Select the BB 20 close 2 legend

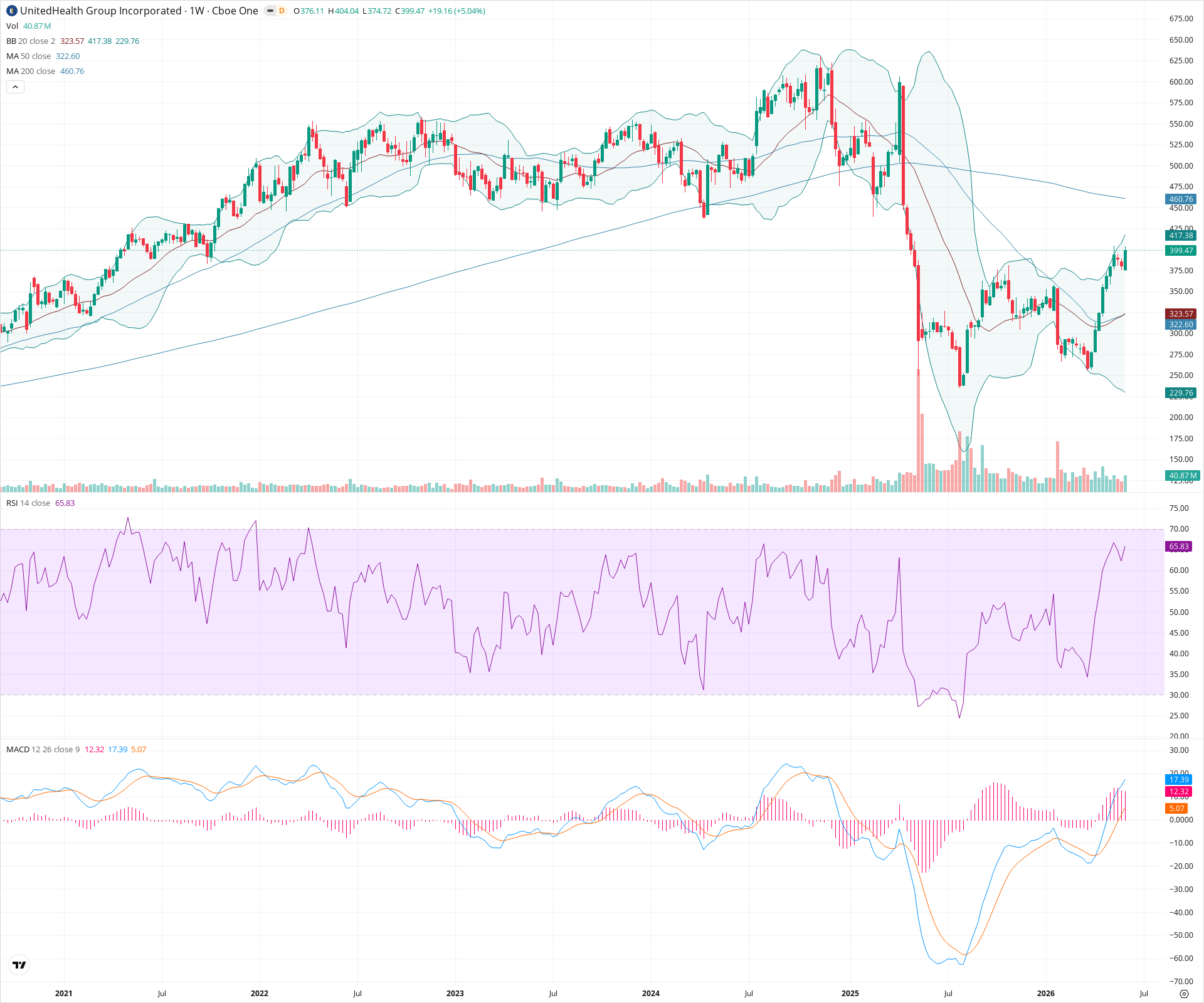tap(31, 41)
